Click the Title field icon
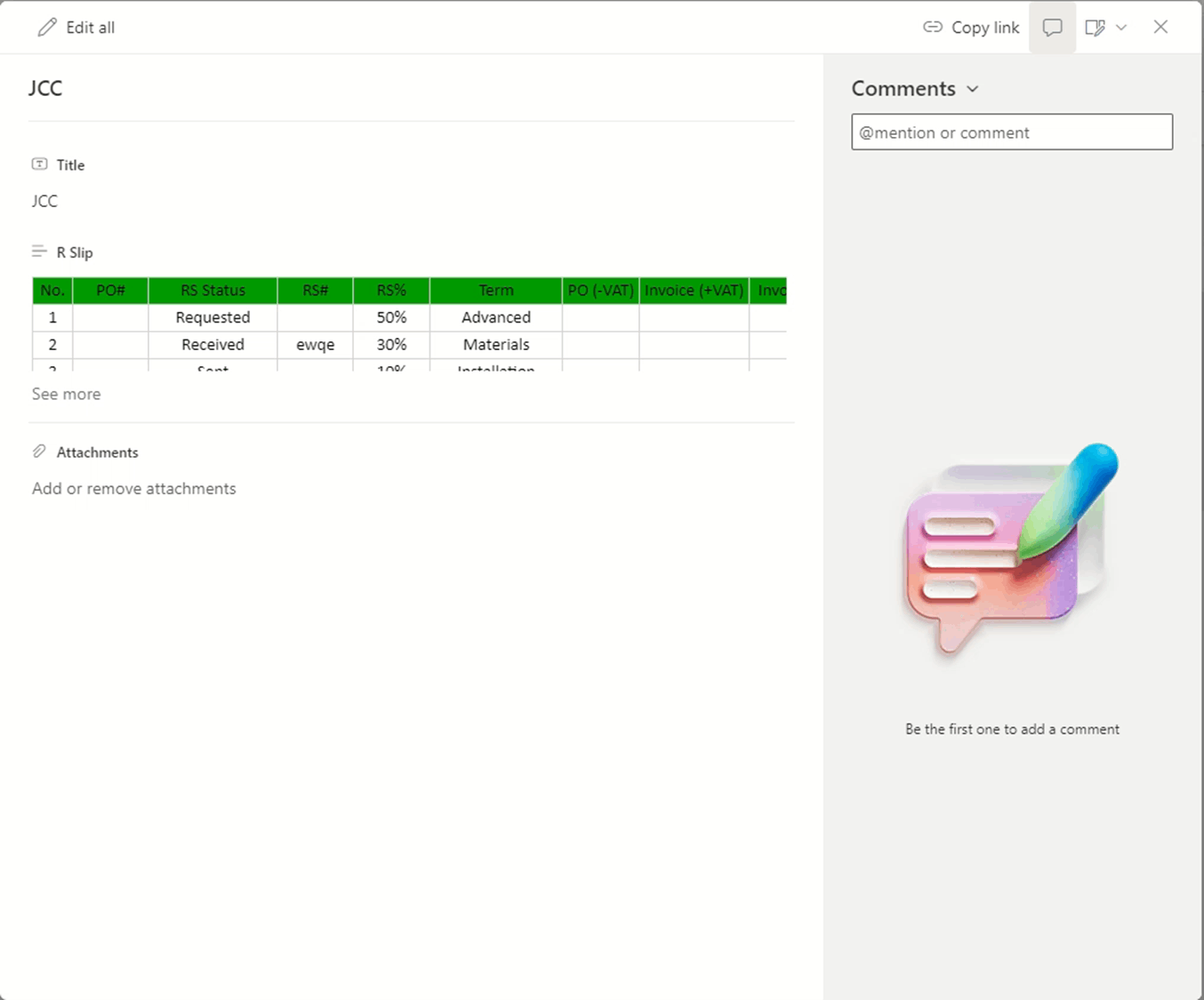 (x=39, y=164)
